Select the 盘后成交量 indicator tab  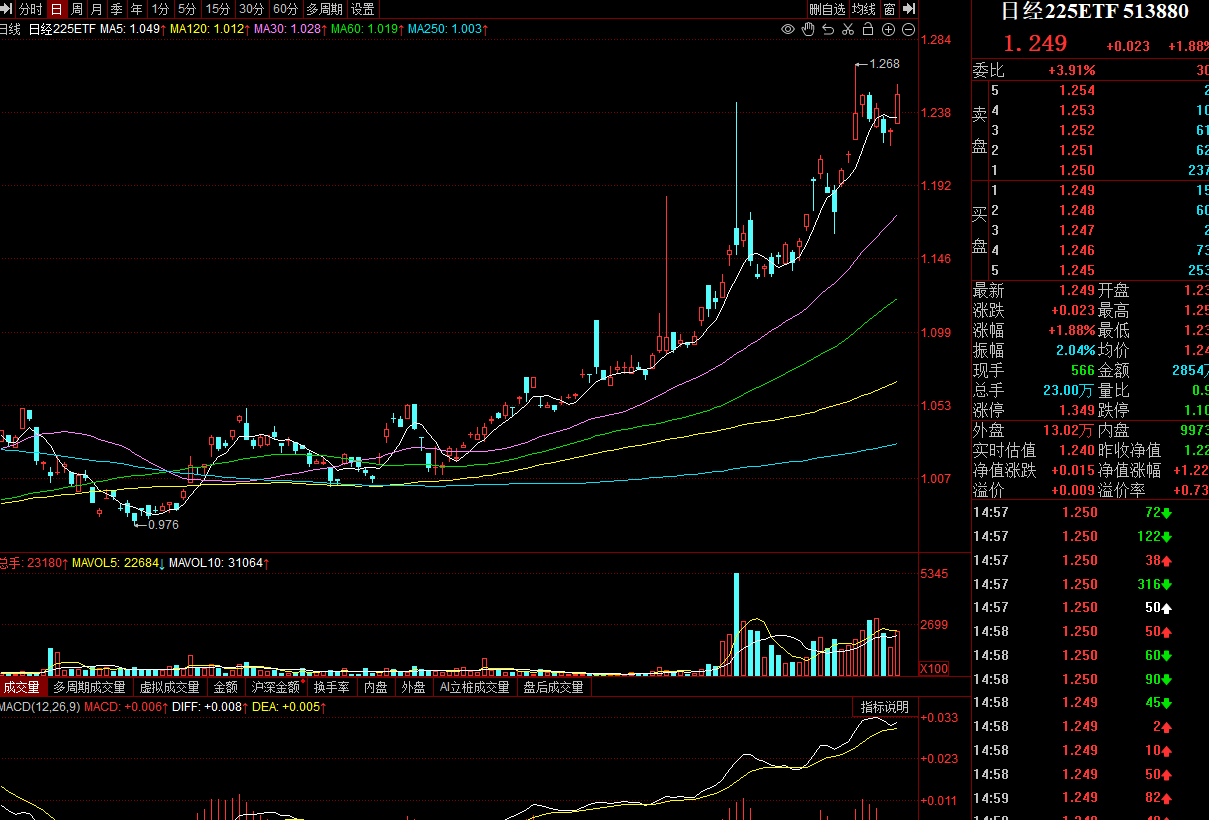pos(554,687)
